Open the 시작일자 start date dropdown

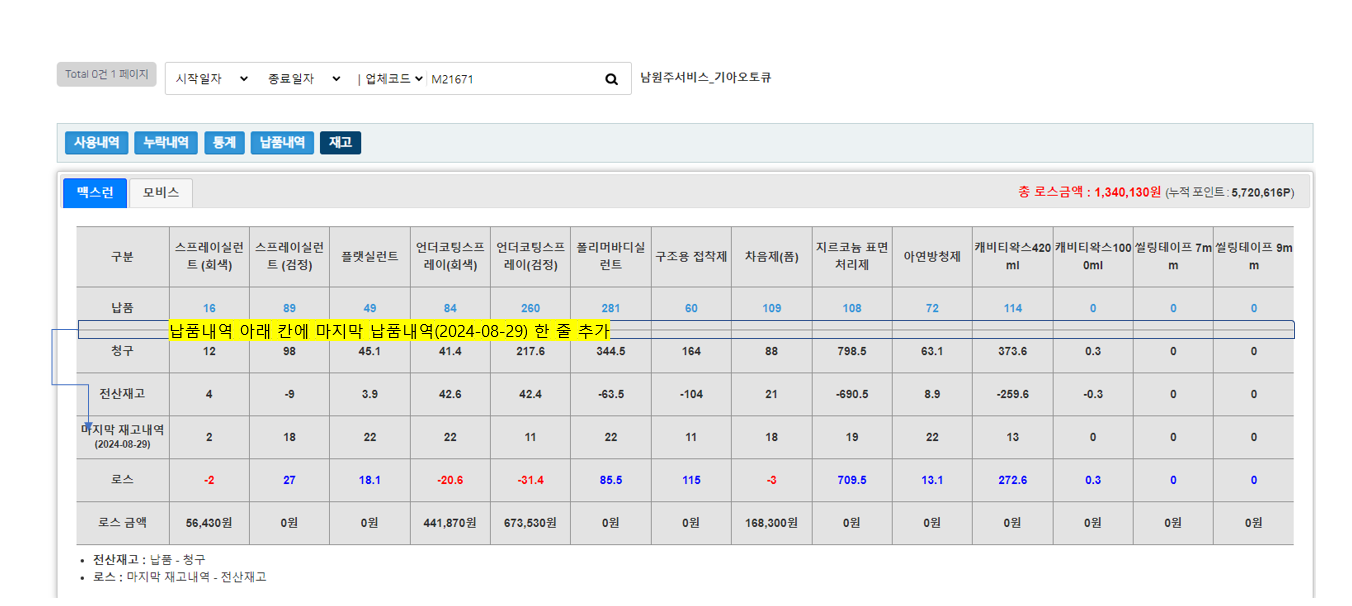pyautogui.click(x=211, y=79)
